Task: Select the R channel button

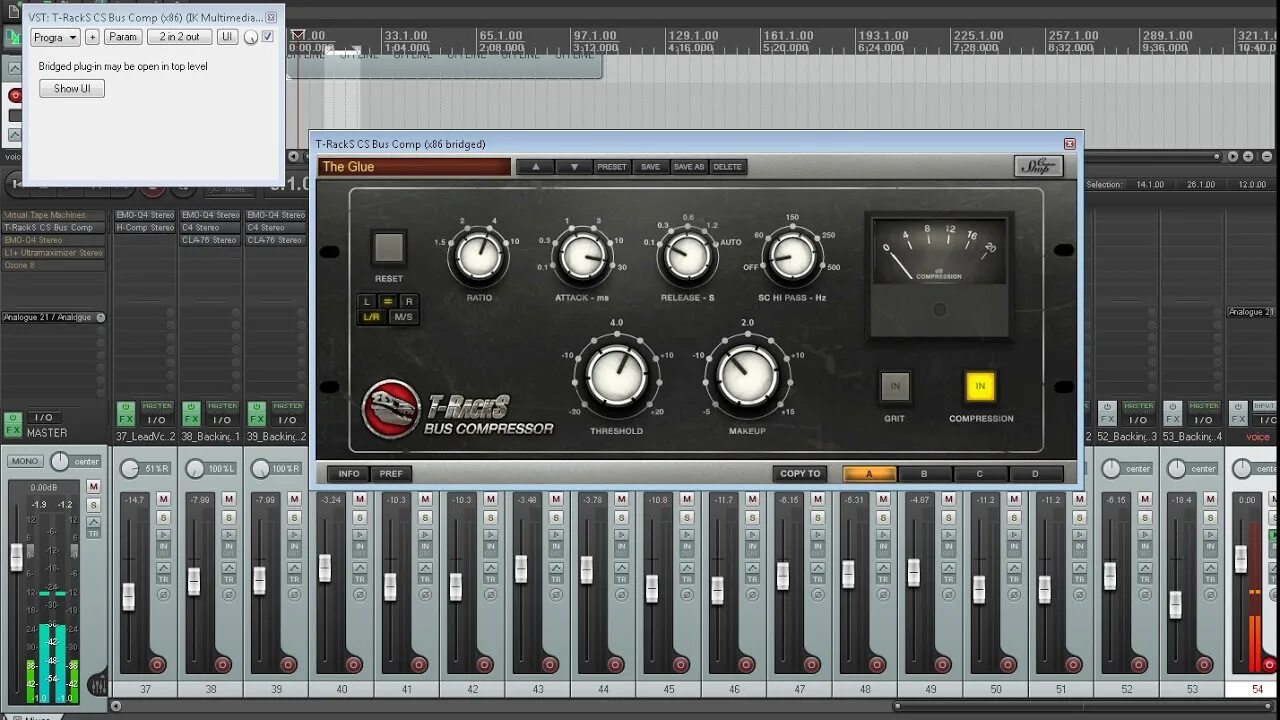Action: coord(408,300)
